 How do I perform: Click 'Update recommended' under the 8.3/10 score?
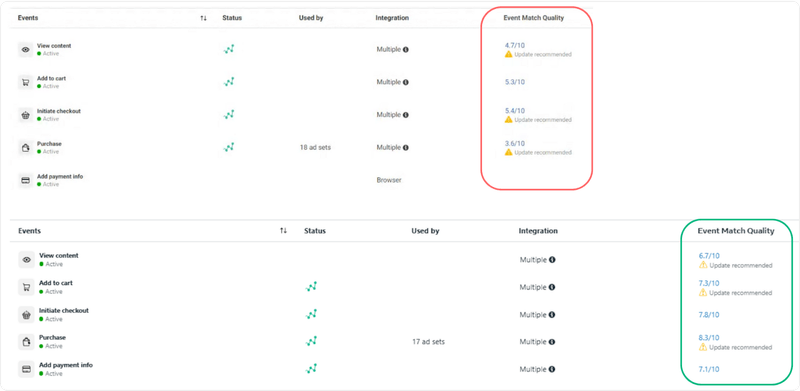pyautogui.click(x=740, y=348)
